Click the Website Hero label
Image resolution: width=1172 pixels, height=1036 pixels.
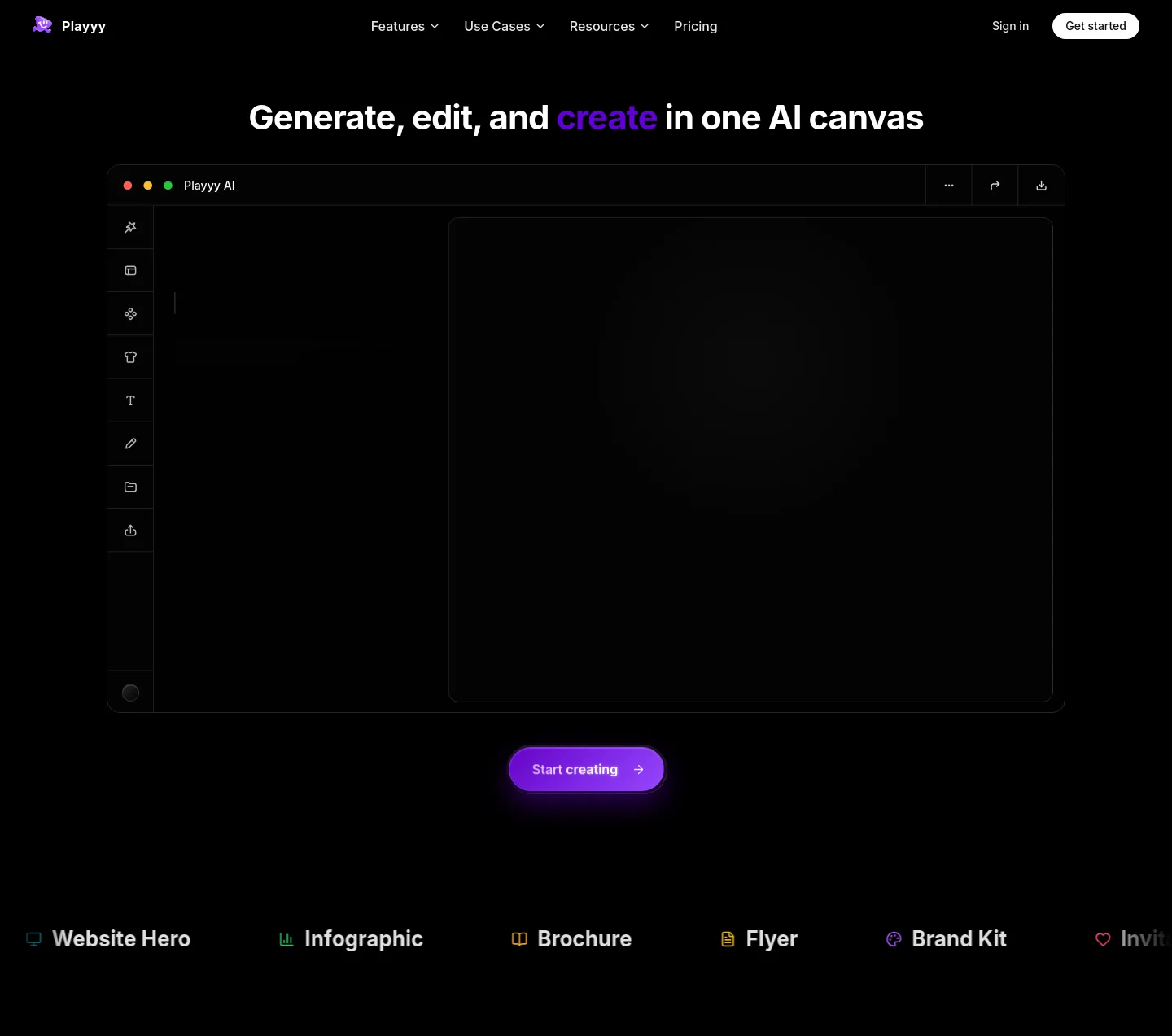[121, 939]
